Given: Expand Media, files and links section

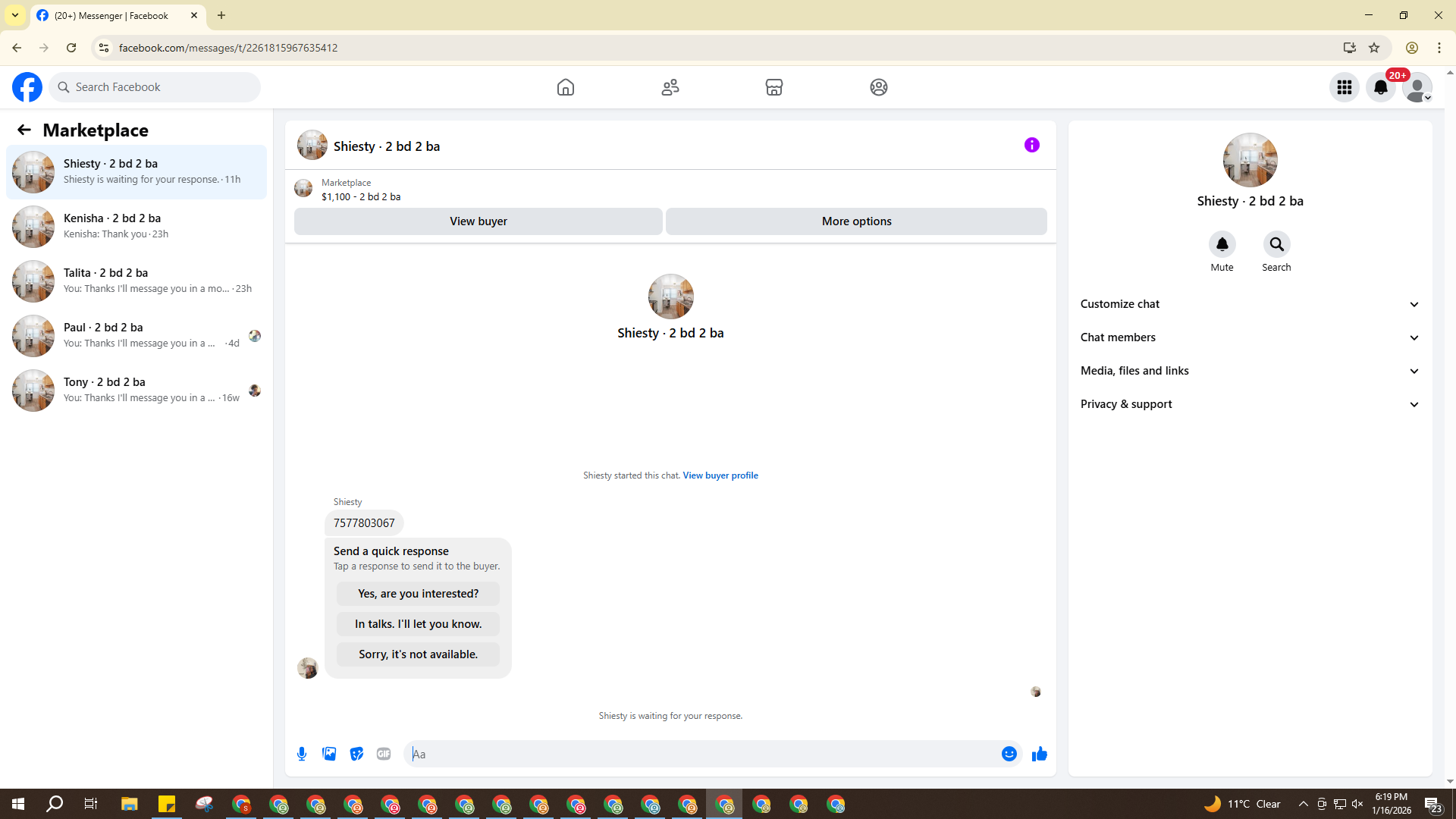Looking at the screenshot, I should (1249, 371).
